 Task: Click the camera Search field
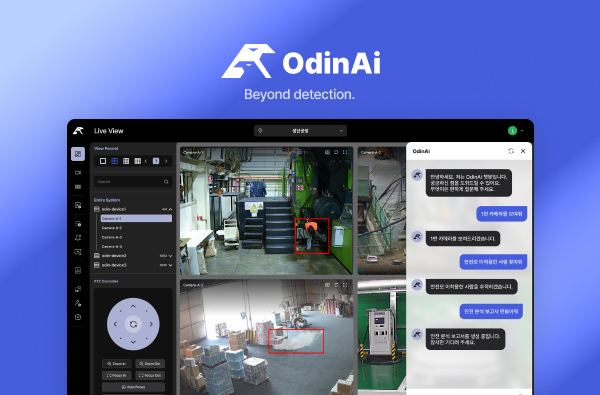133,181
